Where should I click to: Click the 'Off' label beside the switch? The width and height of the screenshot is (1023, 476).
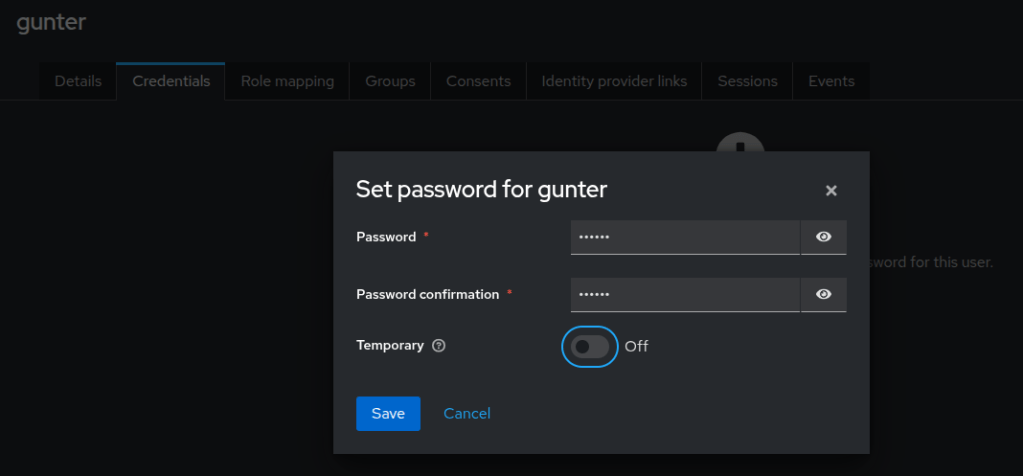click(637, 346)
